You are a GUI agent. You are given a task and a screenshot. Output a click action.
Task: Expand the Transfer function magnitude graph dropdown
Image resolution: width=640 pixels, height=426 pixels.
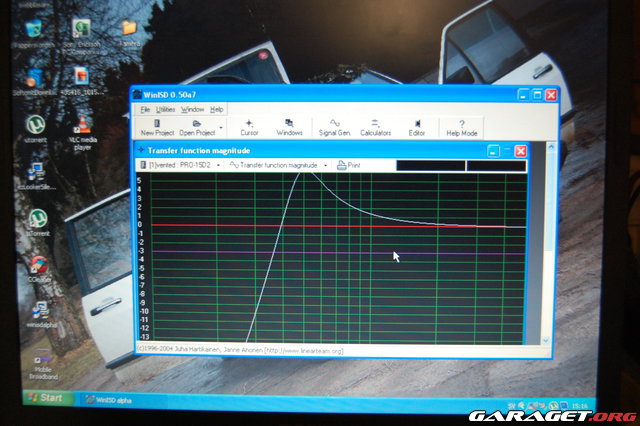point(326,165)
